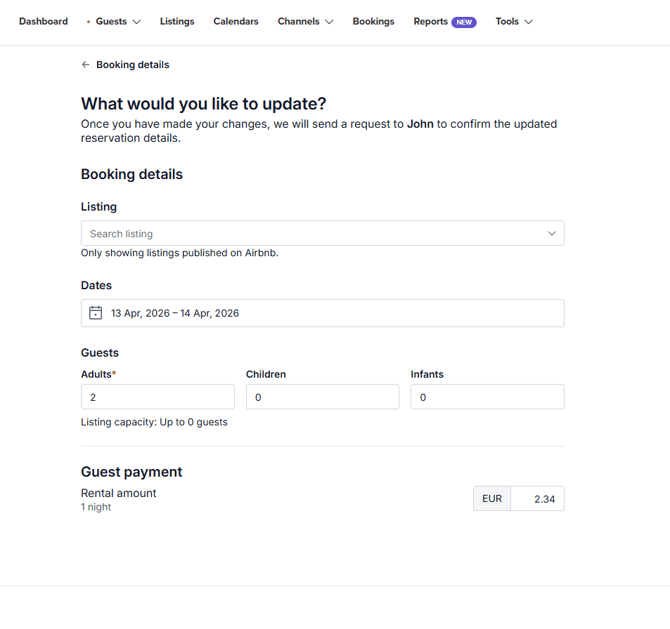Open the Tools dropdown menu
This screenshot has width=670, height=629.
click(x=514, y=22)
